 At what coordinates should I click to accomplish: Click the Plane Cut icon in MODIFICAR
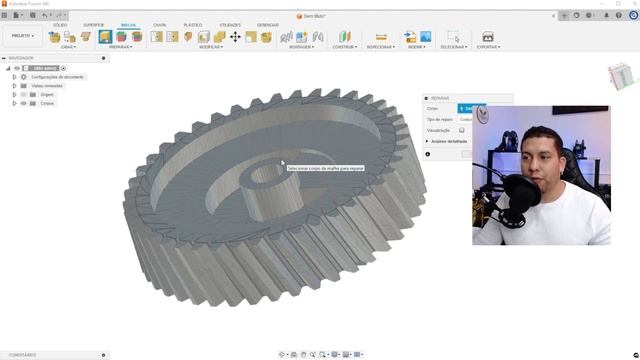point(188,37)
